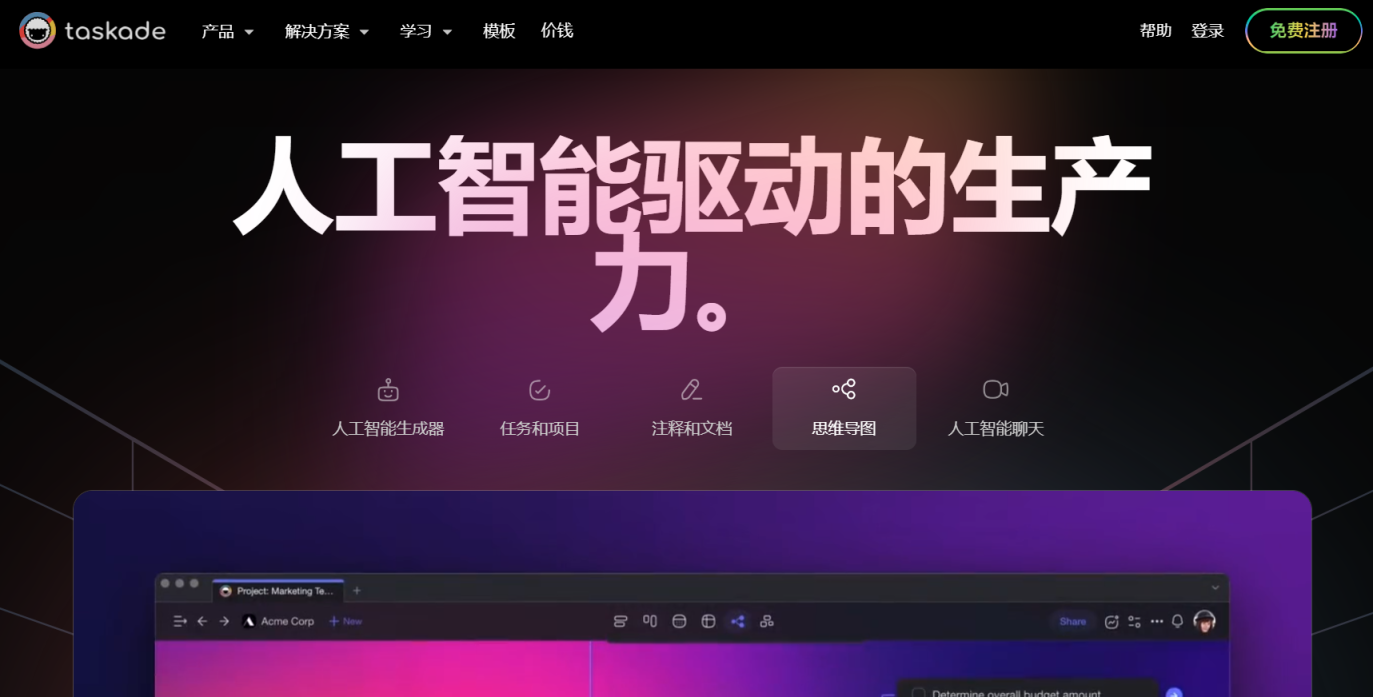Click the Share button in the project toolbar

pos(1072,621)
